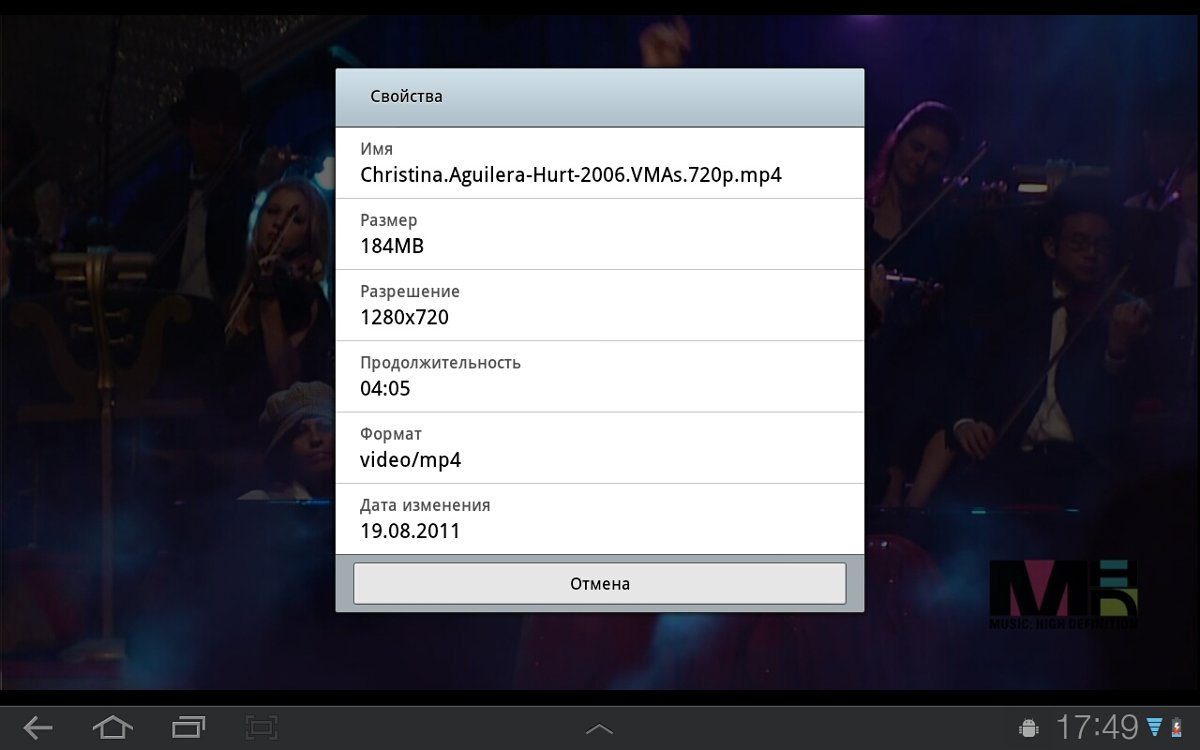Expand the mini apps tray chevron

tap(599, 729)
